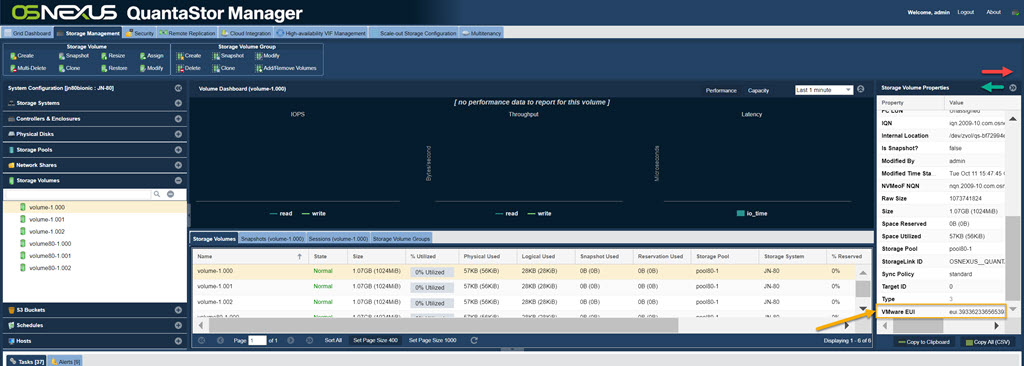Open High-availability VIF Management tab
The image size is (1024, 366).
pyautogui.click(x=321, y=33)
